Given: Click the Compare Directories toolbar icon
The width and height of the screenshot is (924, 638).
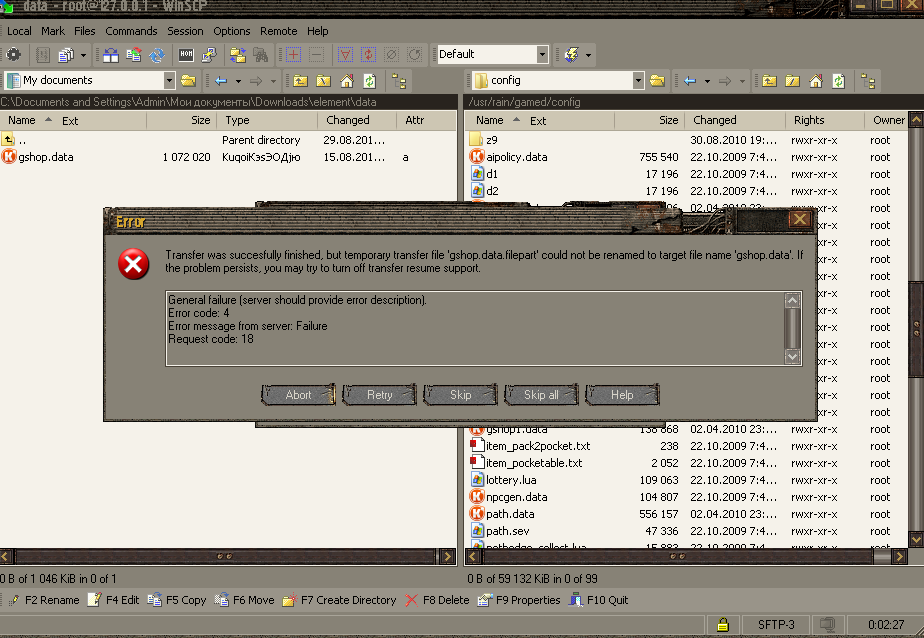Looking at the screenshot, I should coord(111,55).
